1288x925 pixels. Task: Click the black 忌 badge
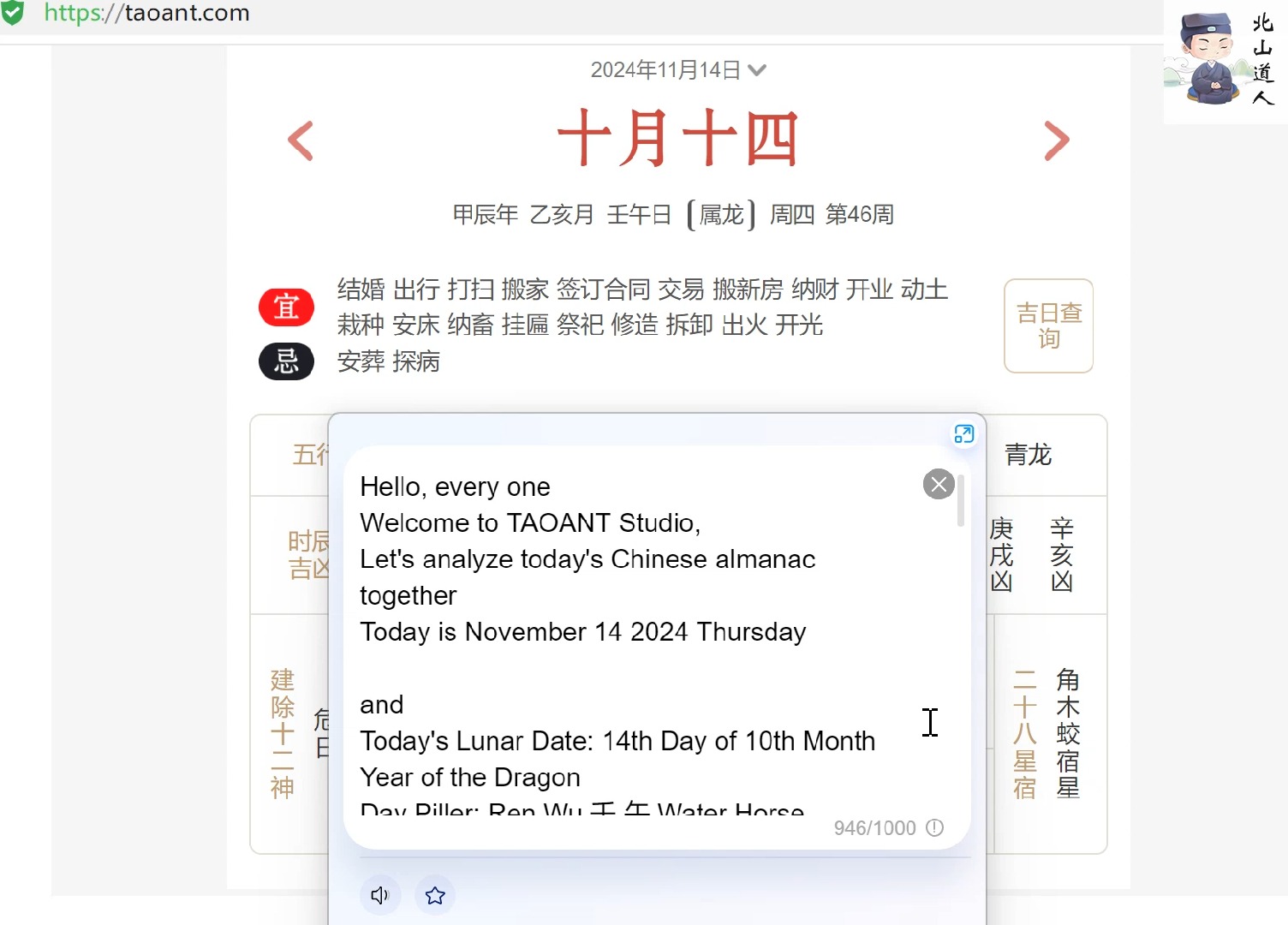[286, 361]
